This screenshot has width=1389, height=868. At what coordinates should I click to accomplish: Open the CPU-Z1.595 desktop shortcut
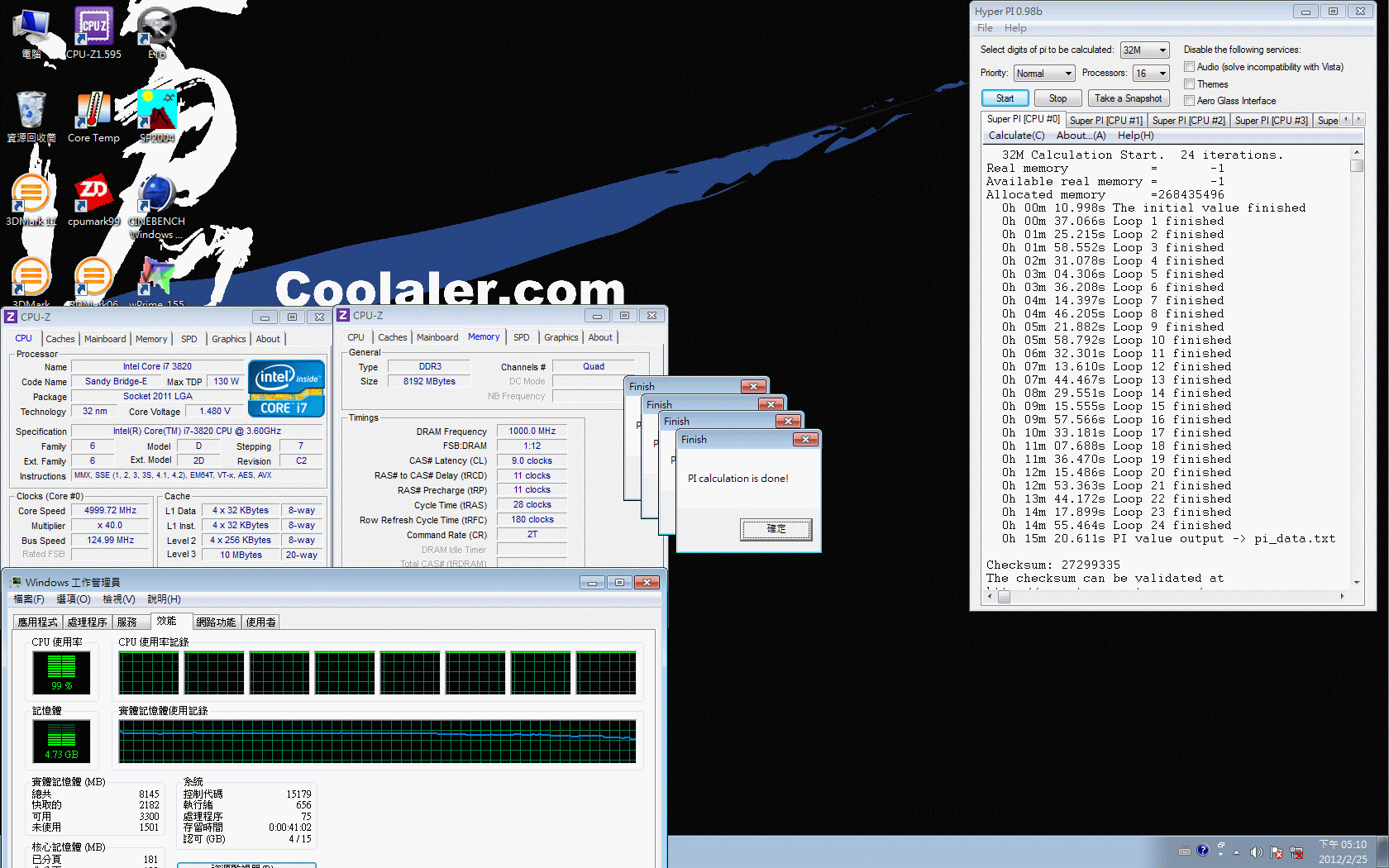click(x=93, y=33)
